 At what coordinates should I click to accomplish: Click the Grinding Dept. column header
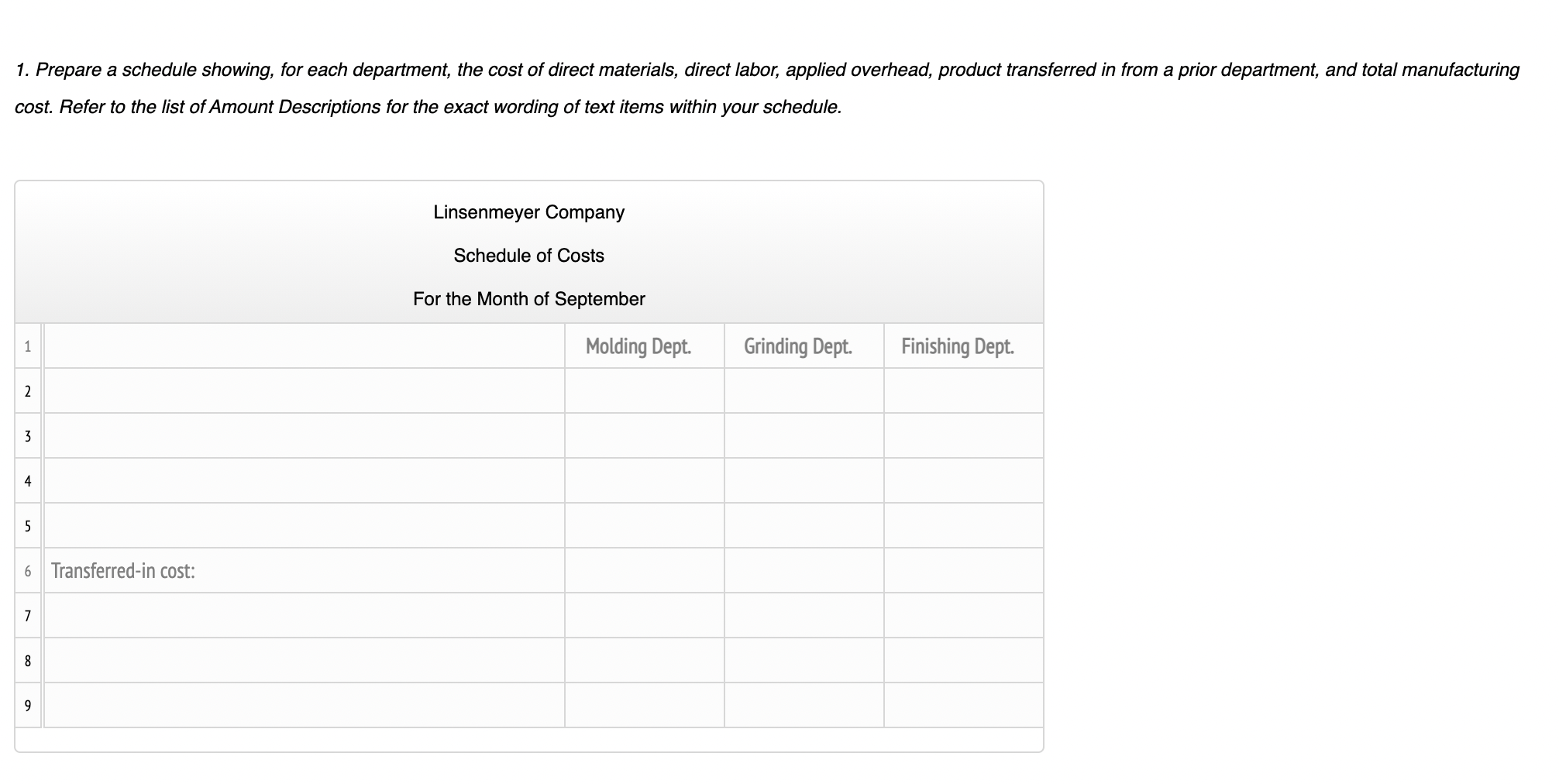[x=799, y=346]
